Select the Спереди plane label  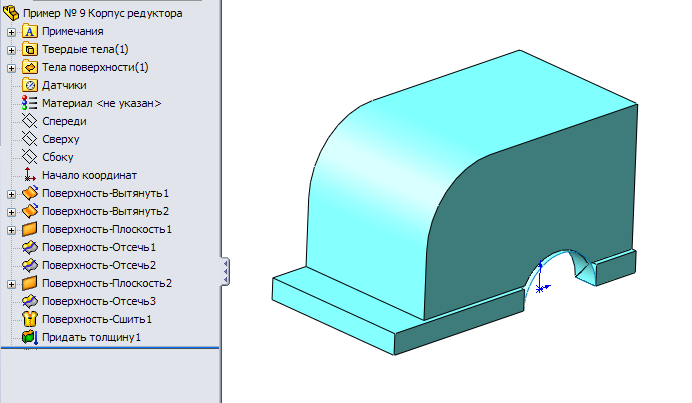64,121
